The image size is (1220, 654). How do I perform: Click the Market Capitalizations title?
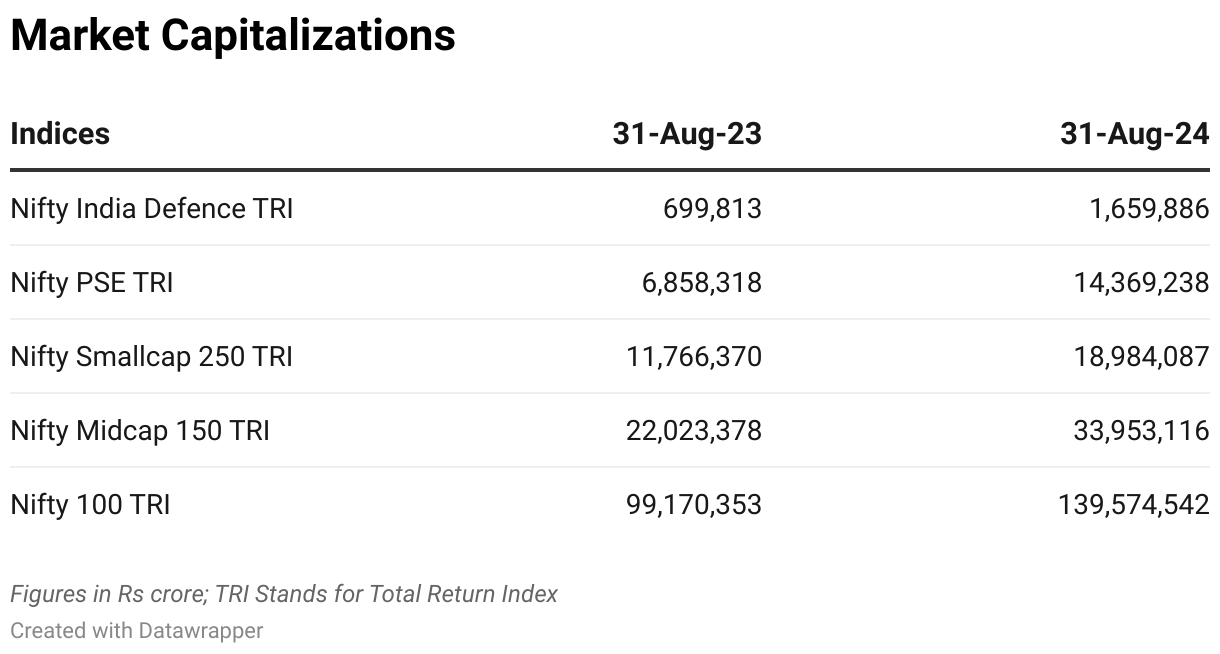click(233, 37)
